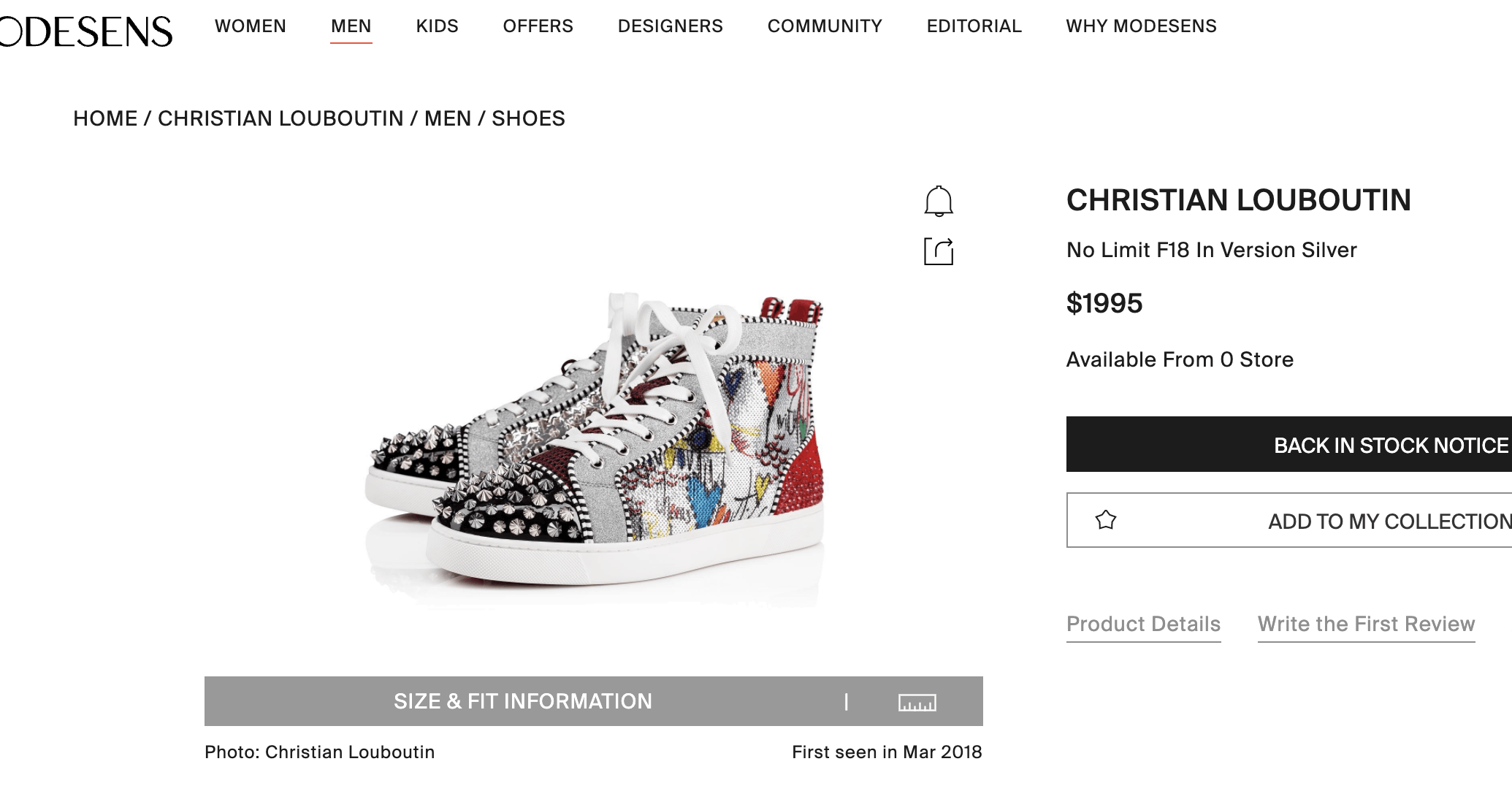Click the ModeSens logo
Image resolution: width=1512 pixels, height=802 pixels.
pyautogui.click(x=86, y=31)
